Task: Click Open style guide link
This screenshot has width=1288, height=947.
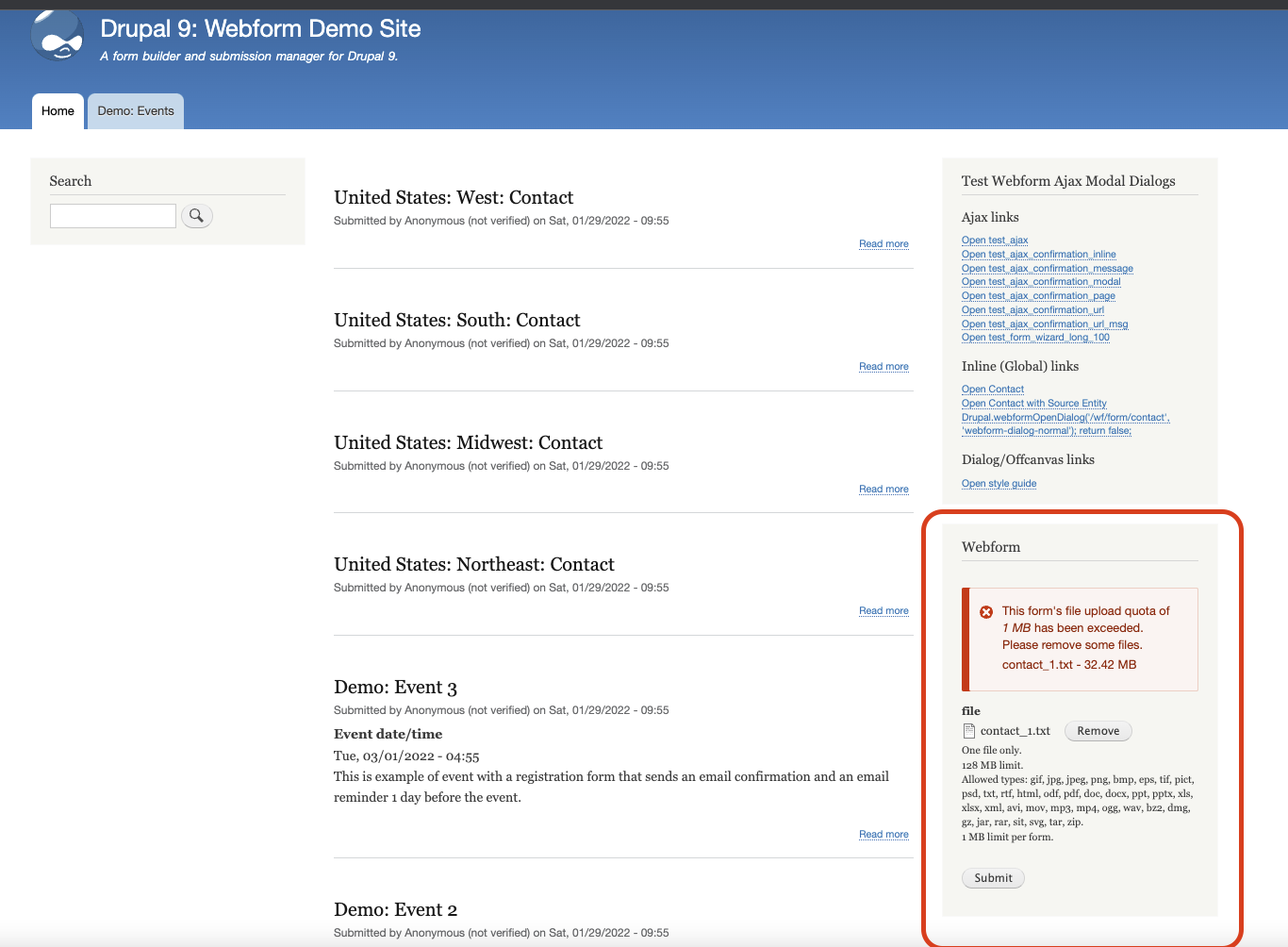Action: tap(999, 484)
